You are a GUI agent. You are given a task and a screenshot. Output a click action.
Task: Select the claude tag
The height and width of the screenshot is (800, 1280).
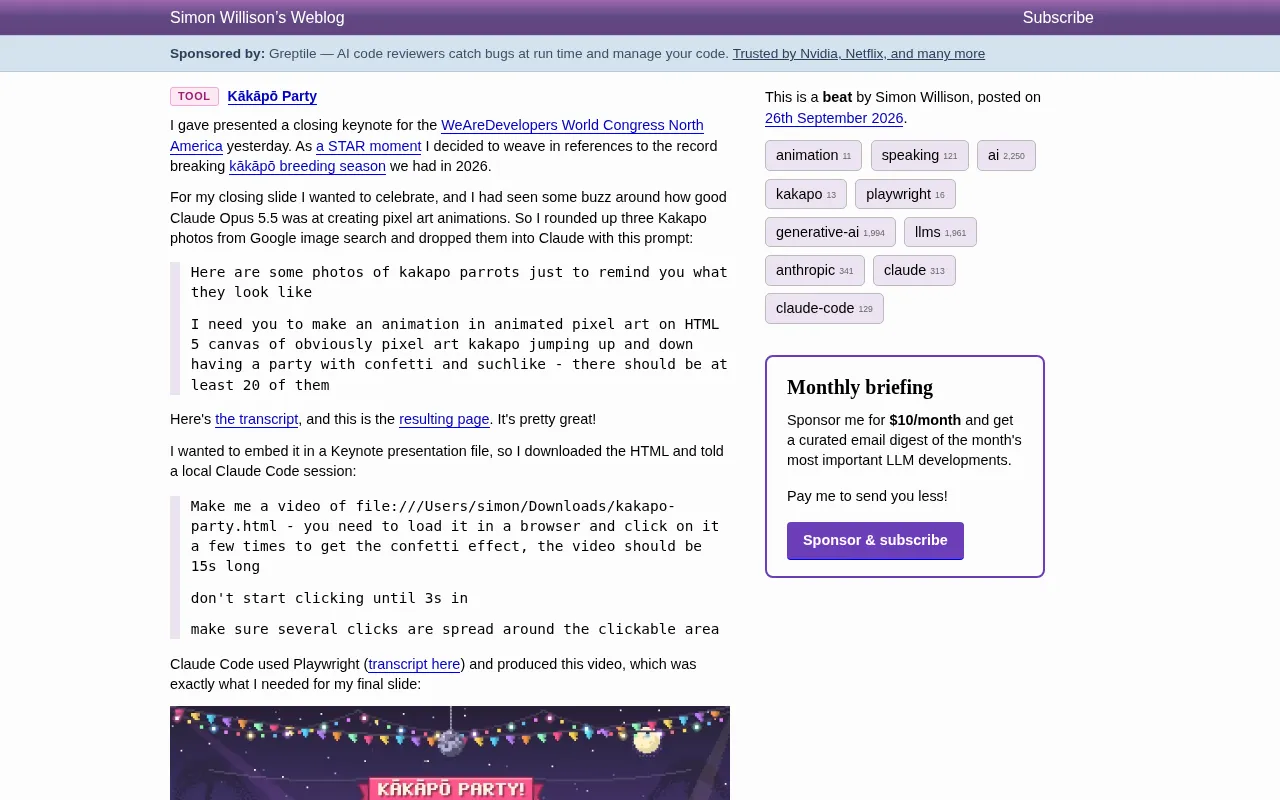click(x=914, y=270)
